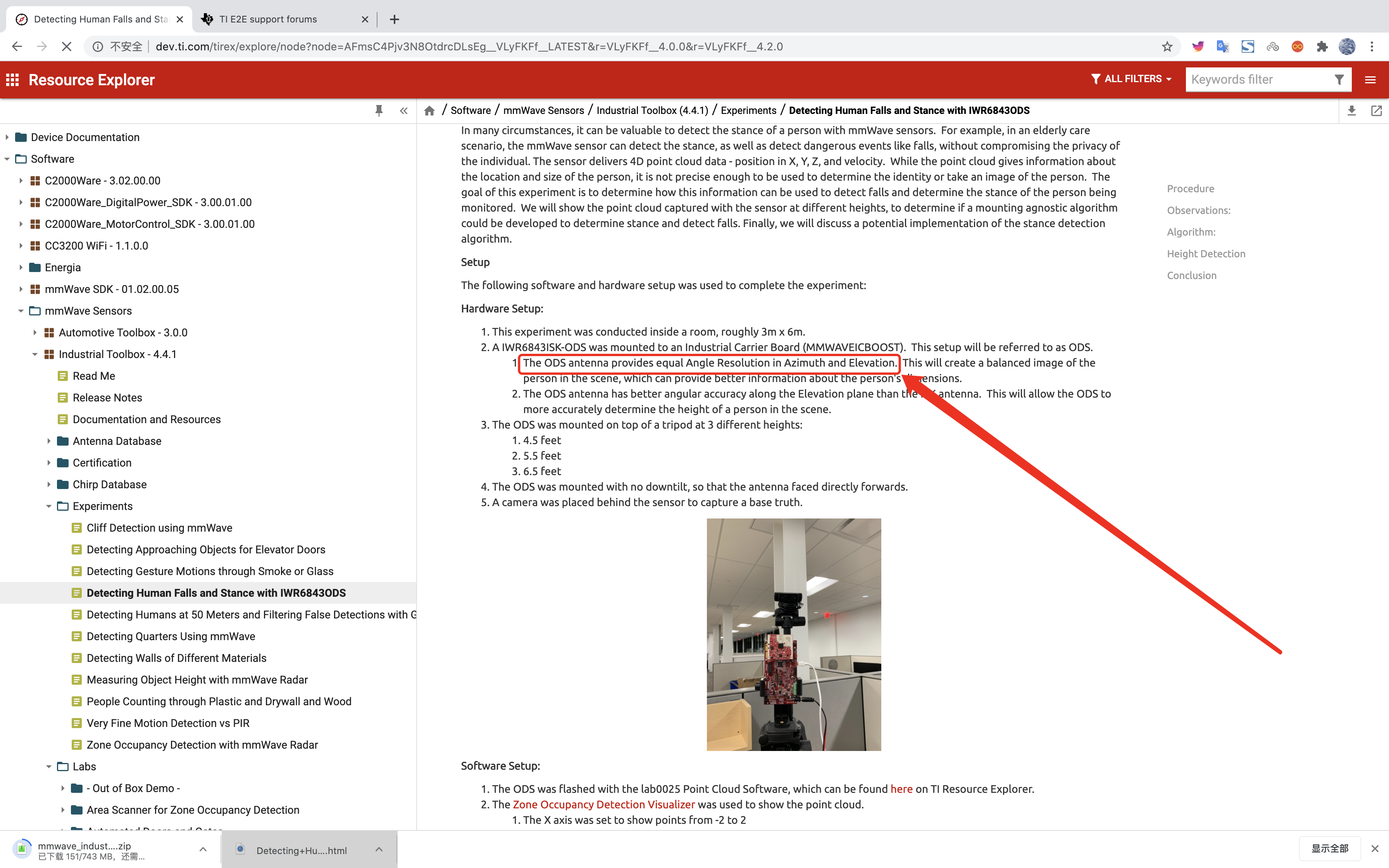Jump to the Algorithm section
The width and height of the screenshot is (1389, 868).
pyautogui.click(x=1191, y=232)
